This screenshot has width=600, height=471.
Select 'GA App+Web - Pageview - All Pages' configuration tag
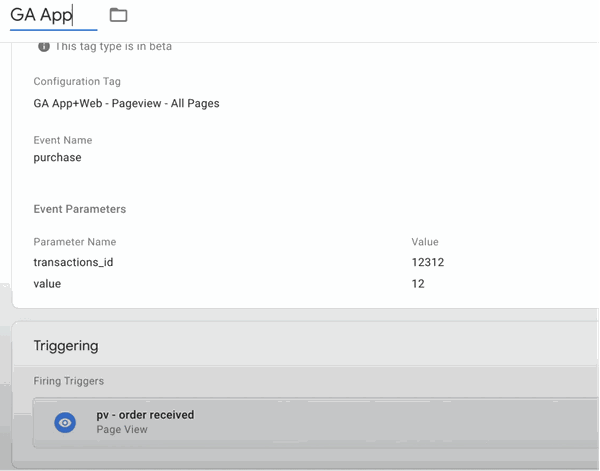tap(126, 103)
